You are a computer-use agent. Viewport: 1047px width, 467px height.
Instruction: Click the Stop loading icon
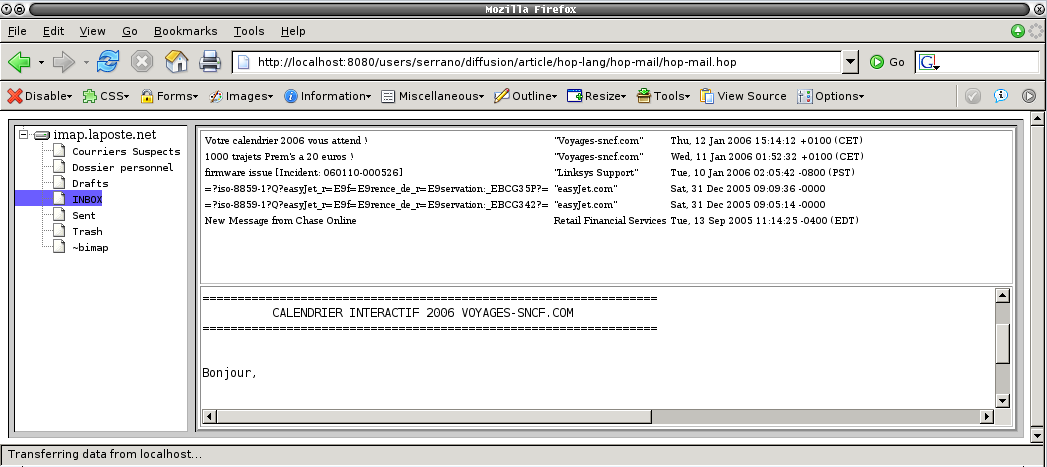point(142,61)
